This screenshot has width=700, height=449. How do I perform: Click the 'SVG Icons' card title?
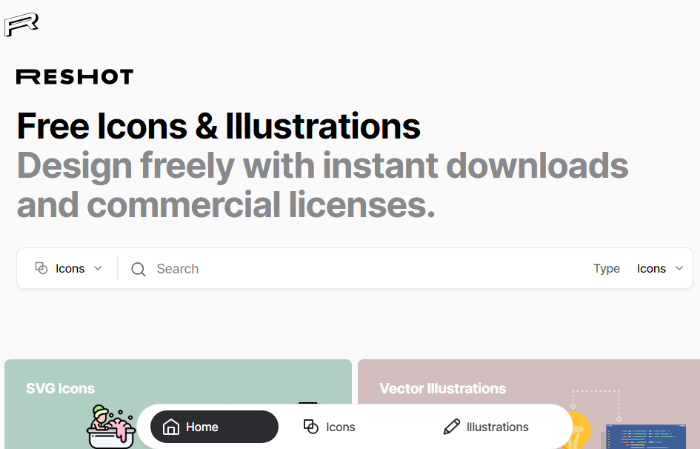click(x=60, y=388)
